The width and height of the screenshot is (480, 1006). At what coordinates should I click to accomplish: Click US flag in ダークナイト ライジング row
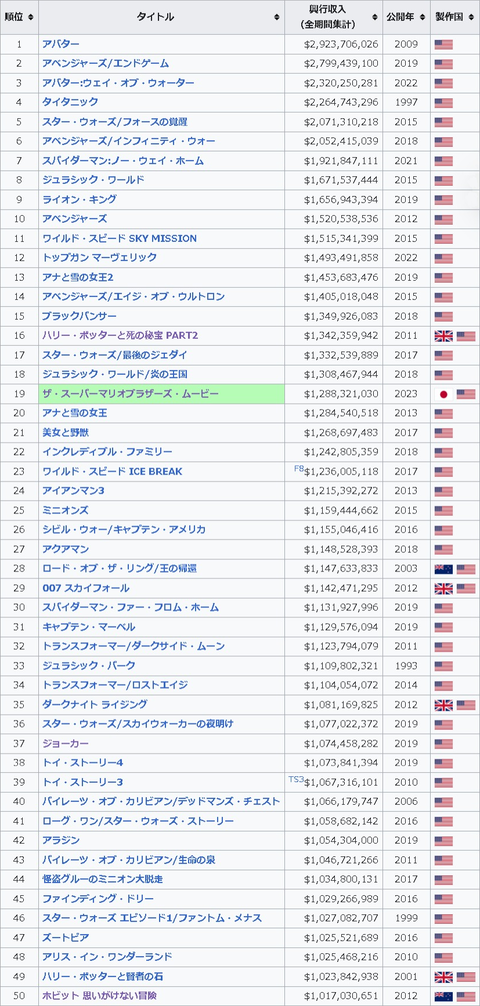click(x=466, y=704)
